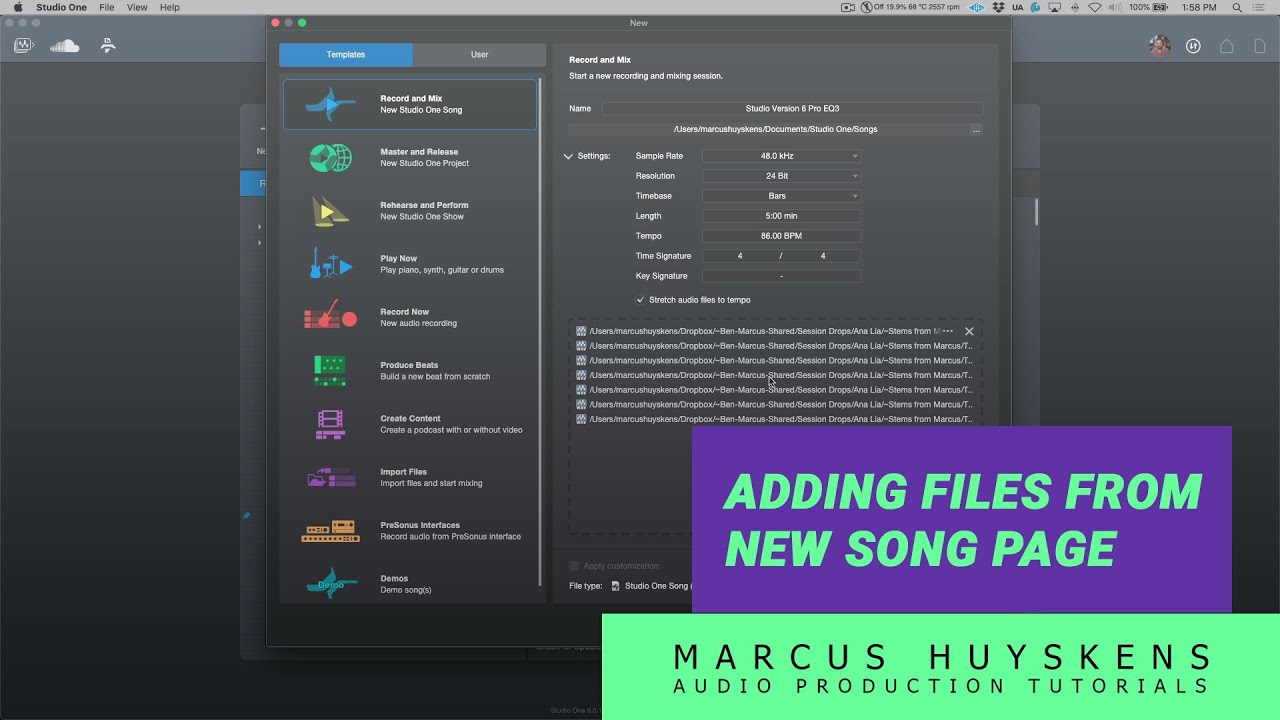1280x720 pixels.
Task: Open the Sample Rate dropdown
Action: coord(781,156)
